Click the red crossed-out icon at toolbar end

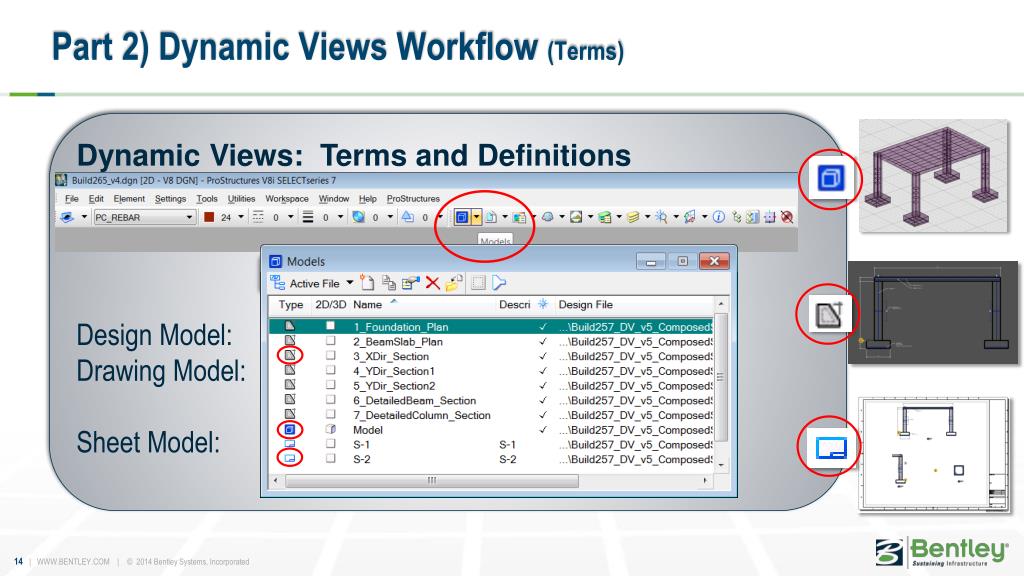(787, 217)
